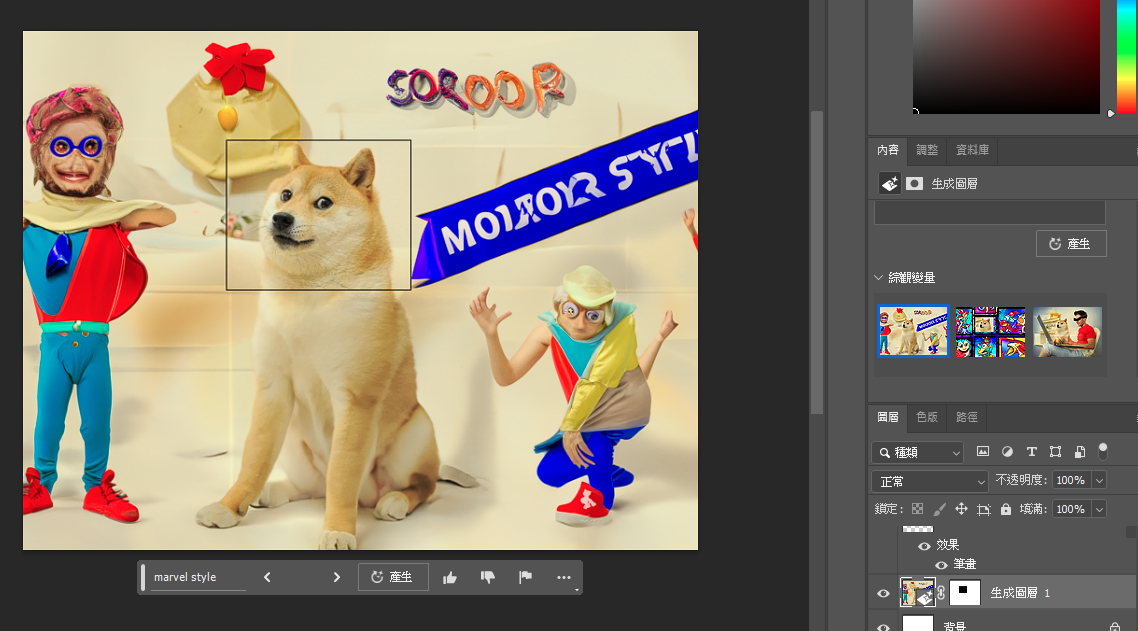
Task: Open the 正常 blend mode dropdown
Action: [x=930, y=481]
